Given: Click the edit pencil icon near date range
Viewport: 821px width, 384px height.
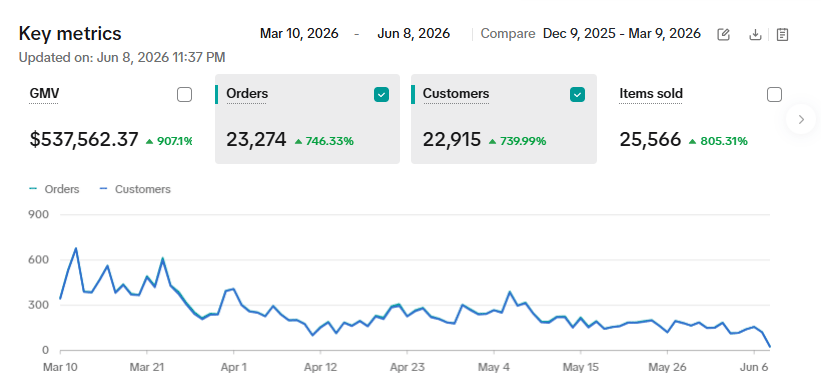Looking at the screenshot, I should pos(723,35).
